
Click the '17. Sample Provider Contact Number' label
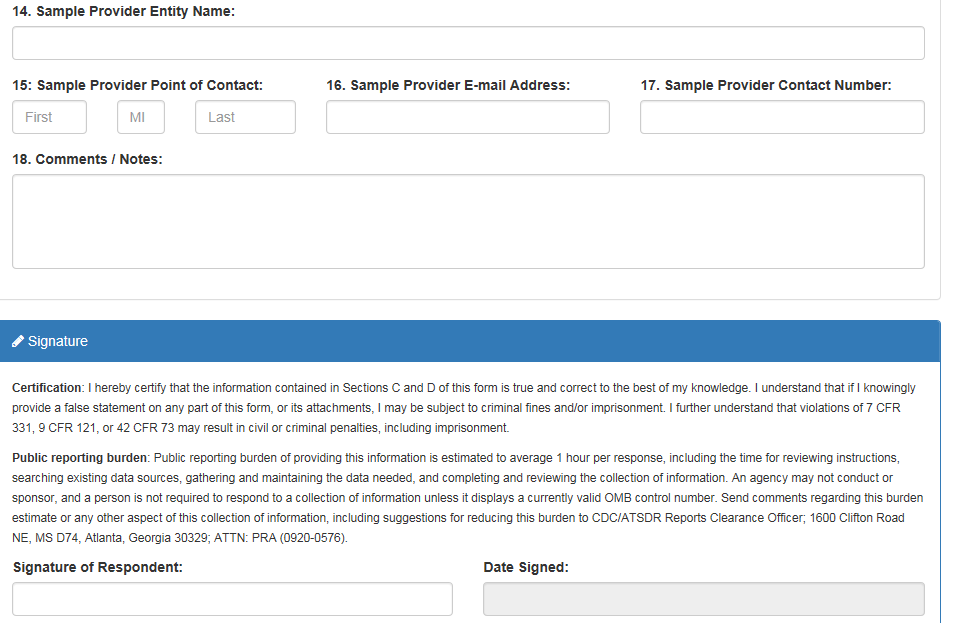click(x=766, y=85)
